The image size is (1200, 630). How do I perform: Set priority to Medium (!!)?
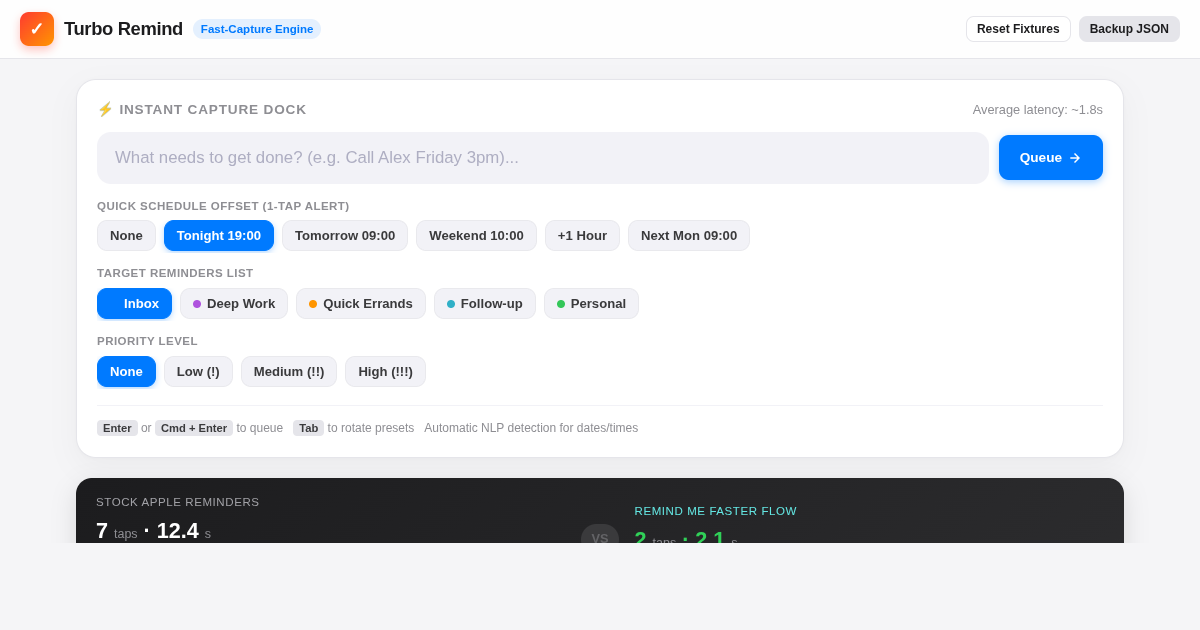point(289,372)
